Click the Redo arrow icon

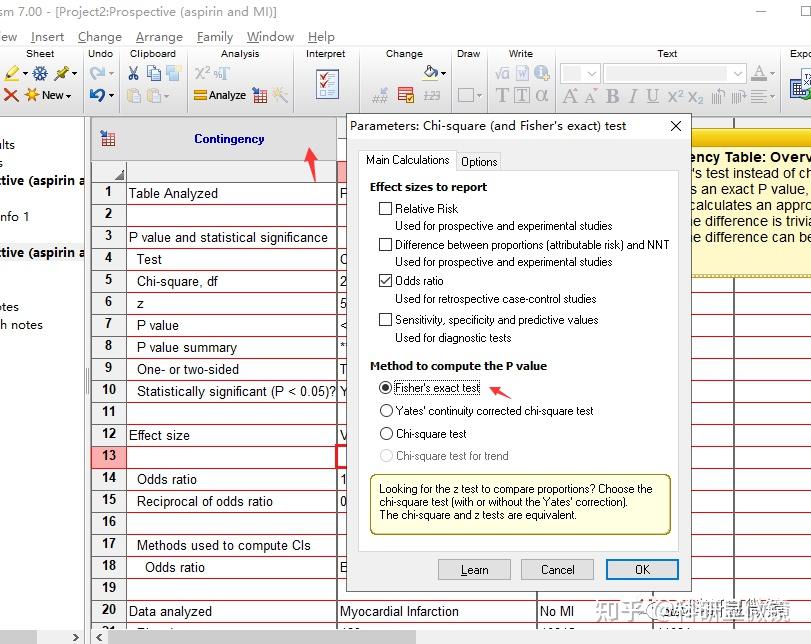(97, 73)
